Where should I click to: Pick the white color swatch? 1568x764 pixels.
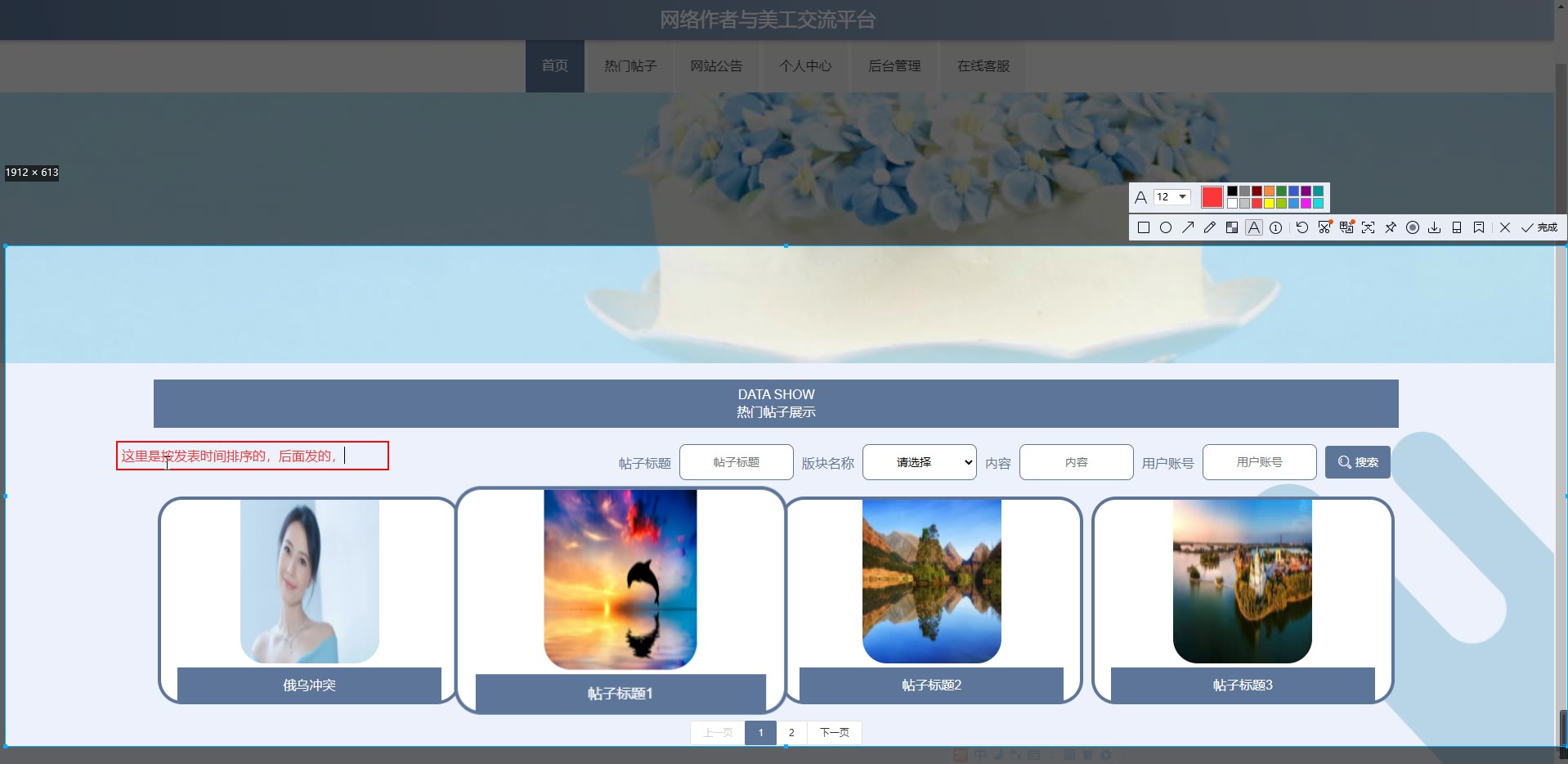[x=1232, y=203]
